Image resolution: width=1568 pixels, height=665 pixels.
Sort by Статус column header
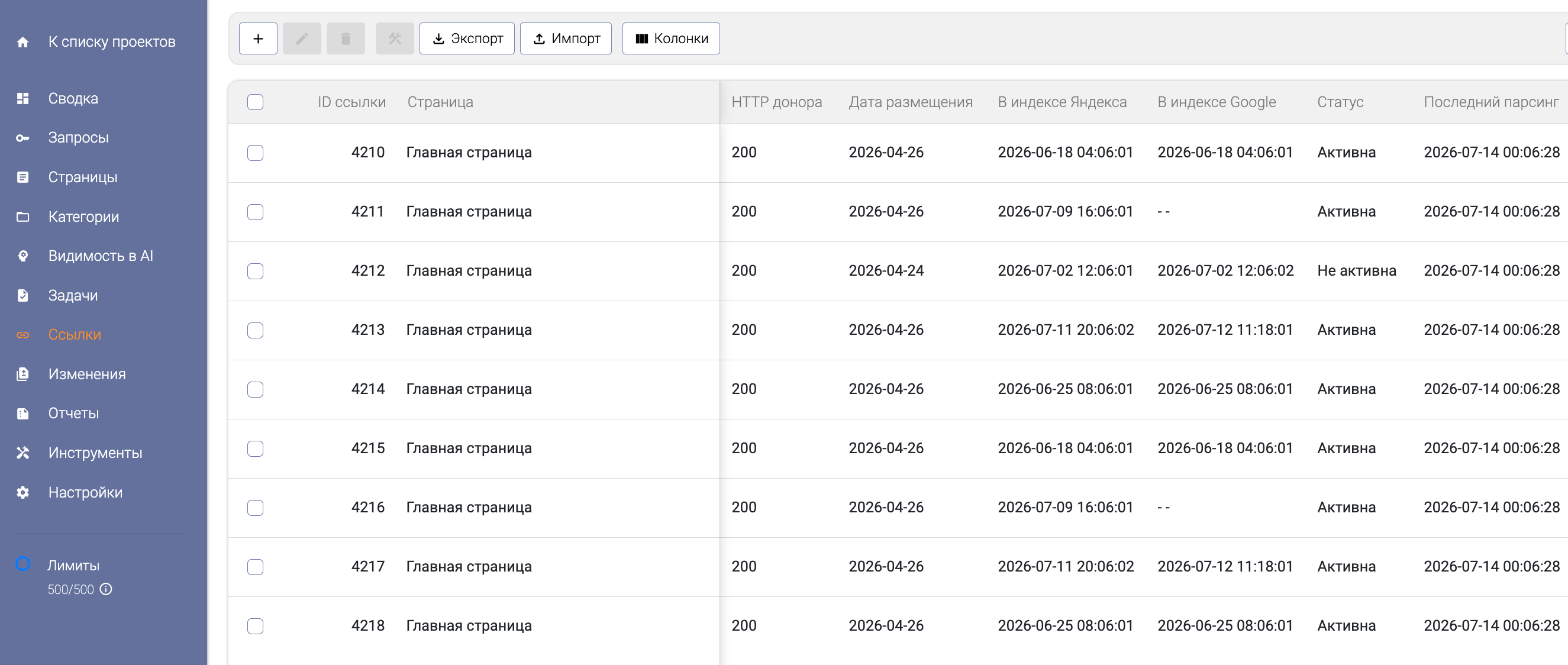[1340, 102]
